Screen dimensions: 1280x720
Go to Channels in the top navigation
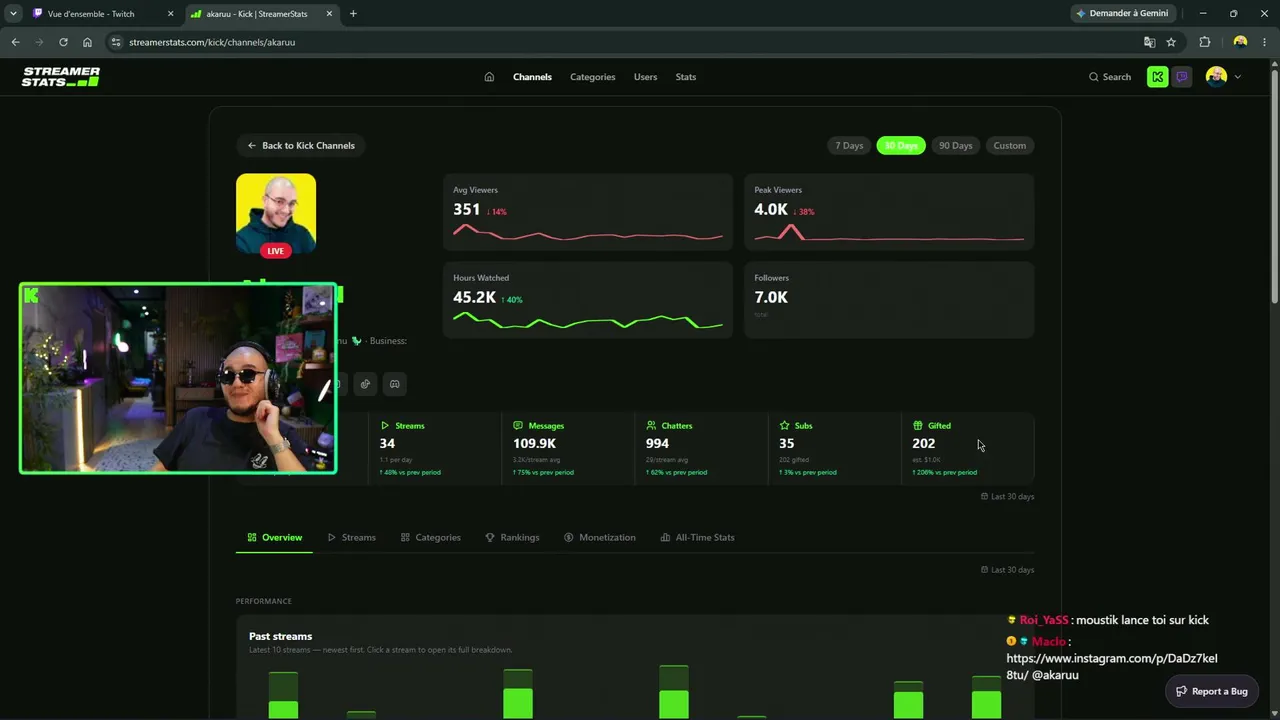coord(532,77)
